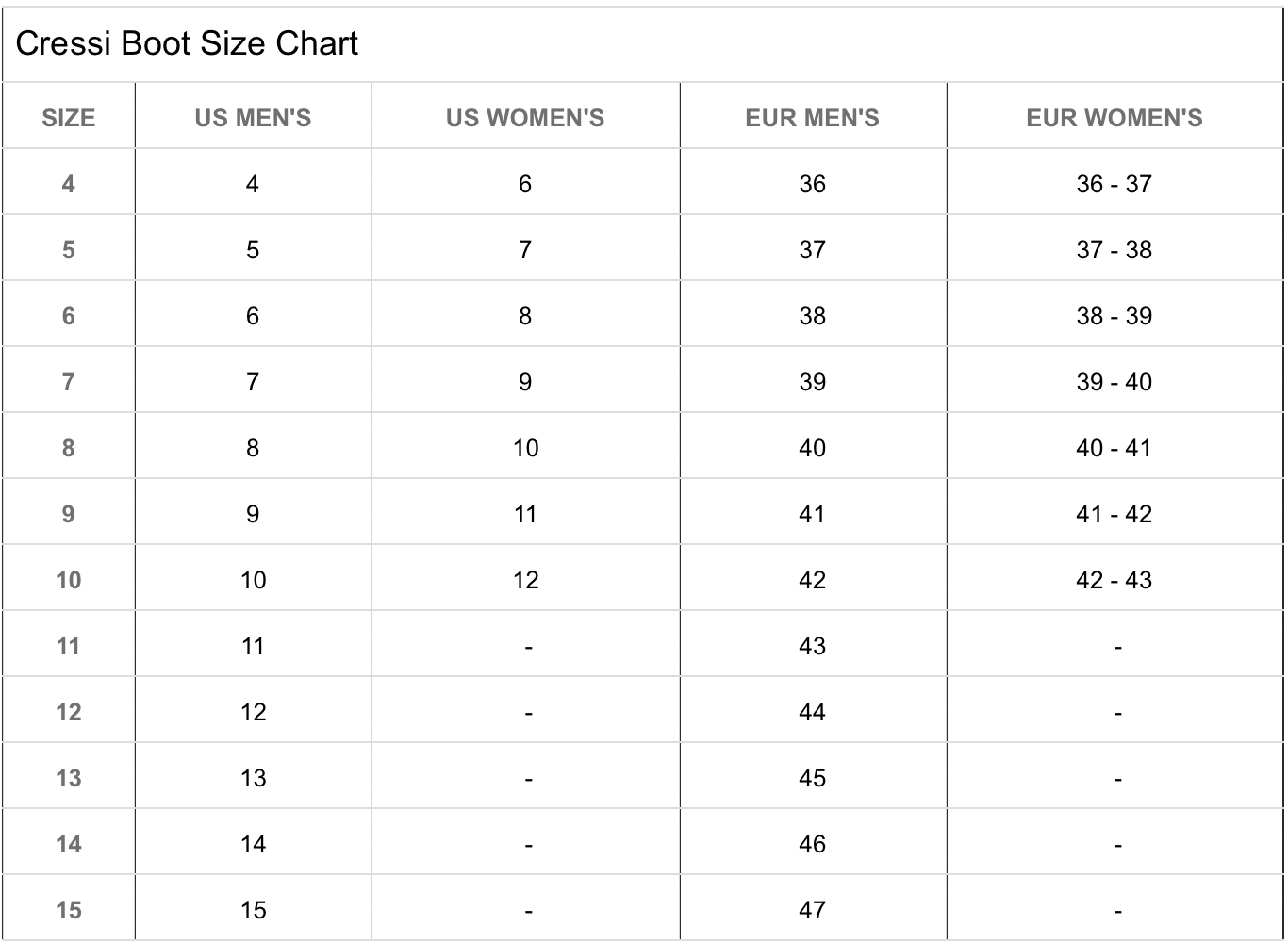
Task: Click EUR men's value 47
Action: [x=812, y=910]
